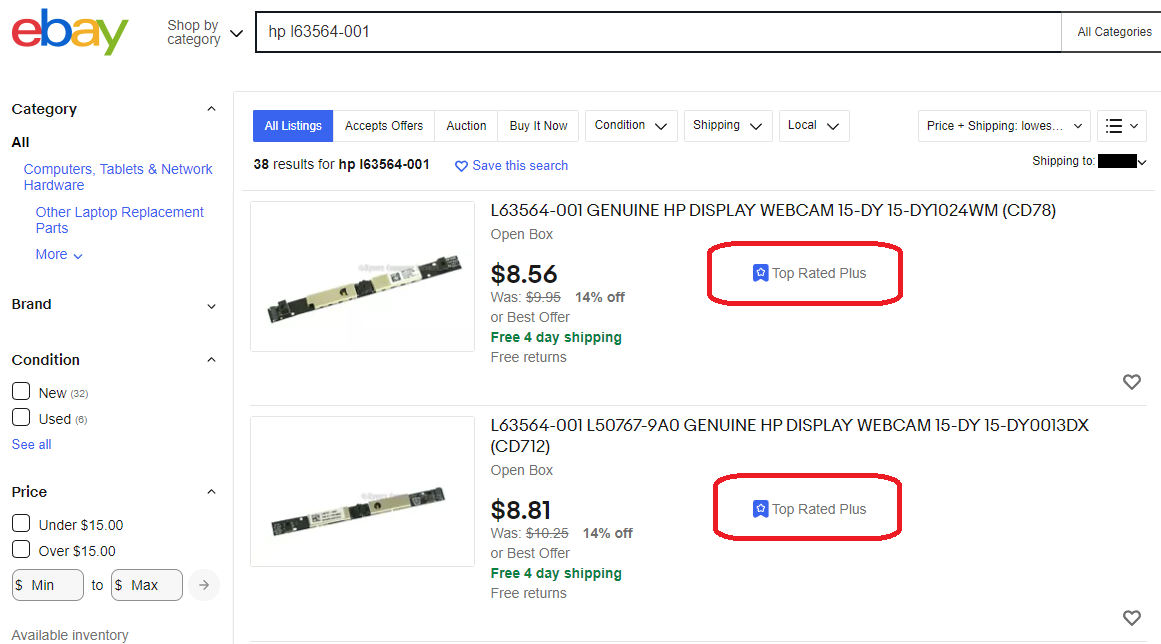Check the Used condition checkbox
This screenshot has width=1161, height=644.
(x=21, y=417)
